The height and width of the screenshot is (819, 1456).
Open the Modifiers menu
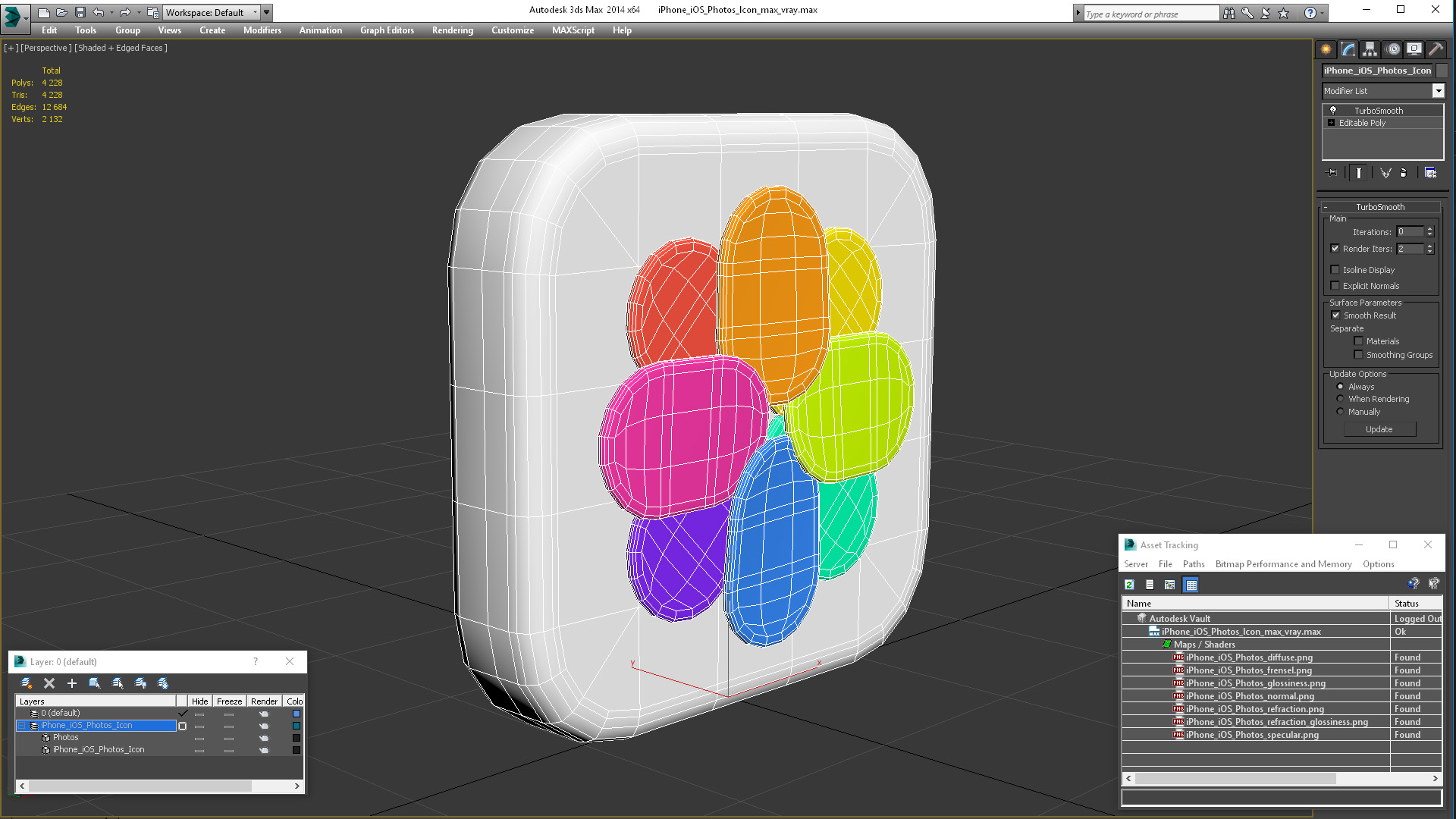coord(262,30)
